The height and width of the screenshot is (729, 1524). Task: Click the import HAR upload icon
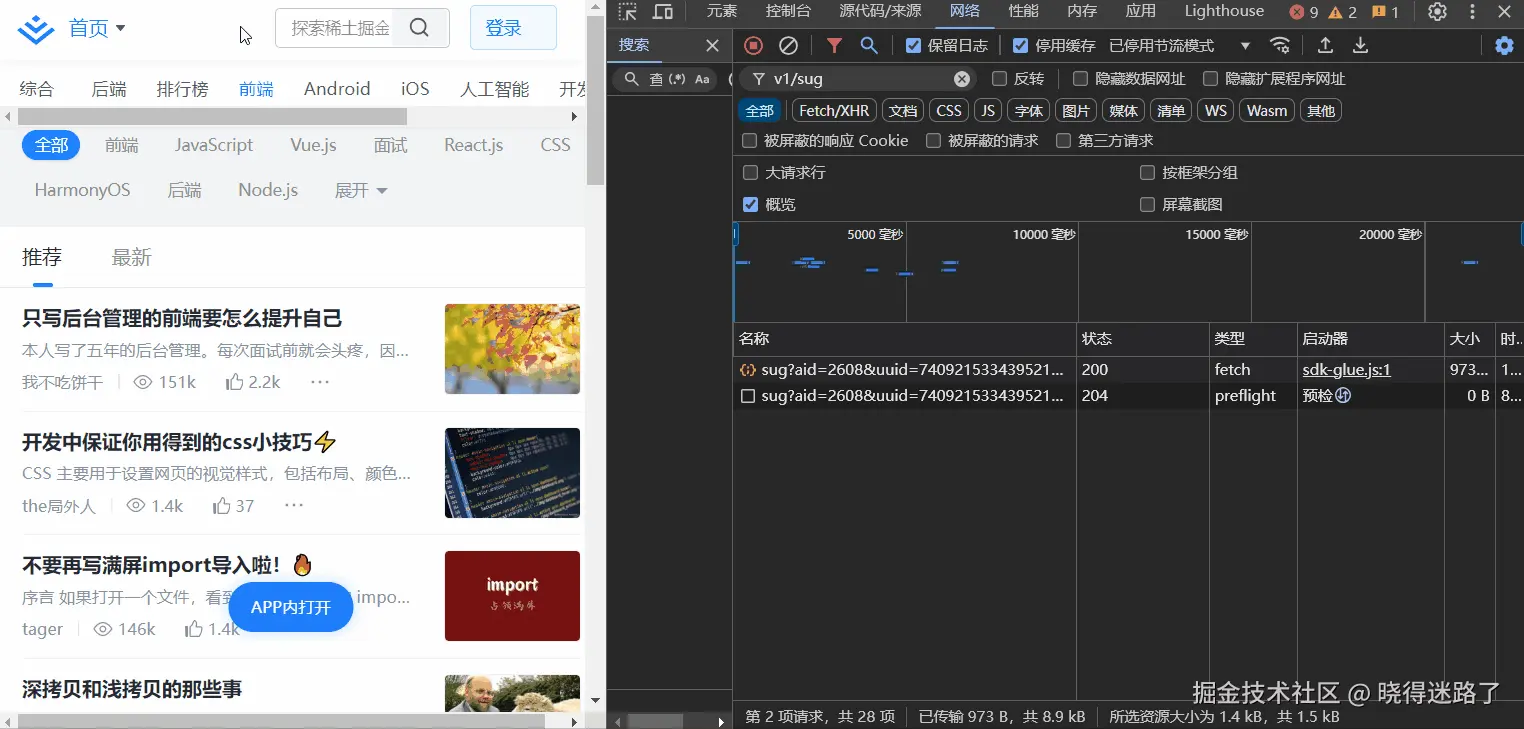point(1325,45)
